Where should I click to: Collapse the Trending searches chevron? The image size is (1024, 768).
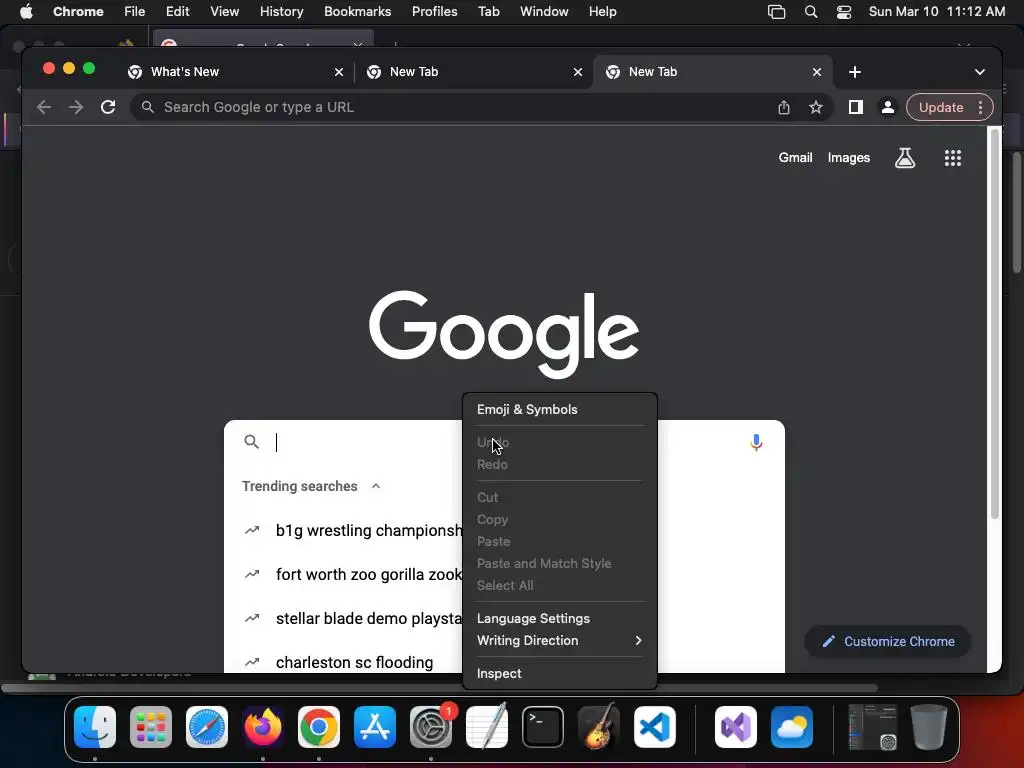[376, 486]
